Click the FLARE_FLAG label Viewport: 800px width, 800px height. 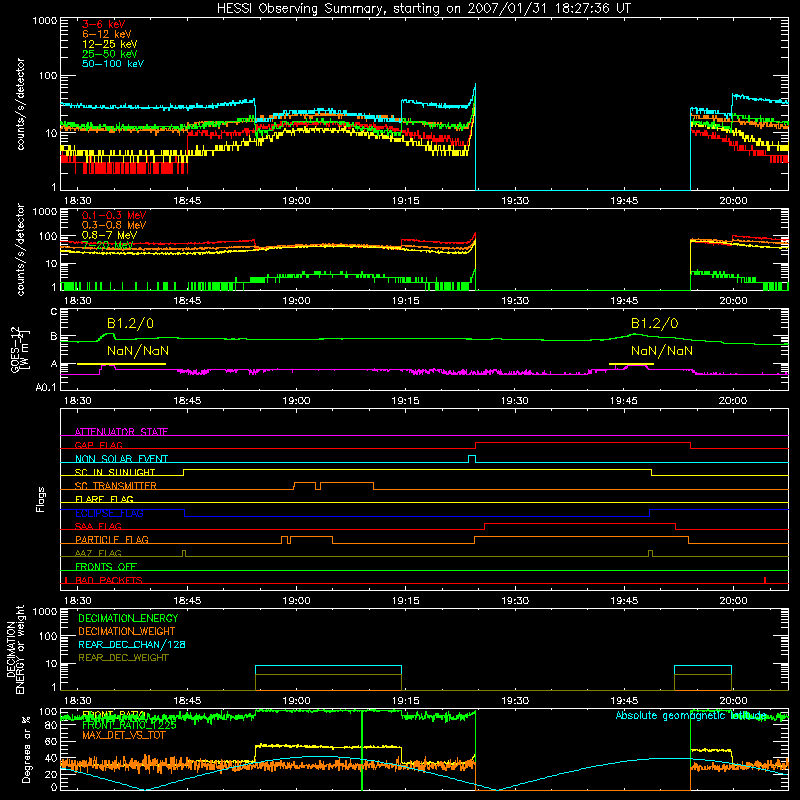104,499
